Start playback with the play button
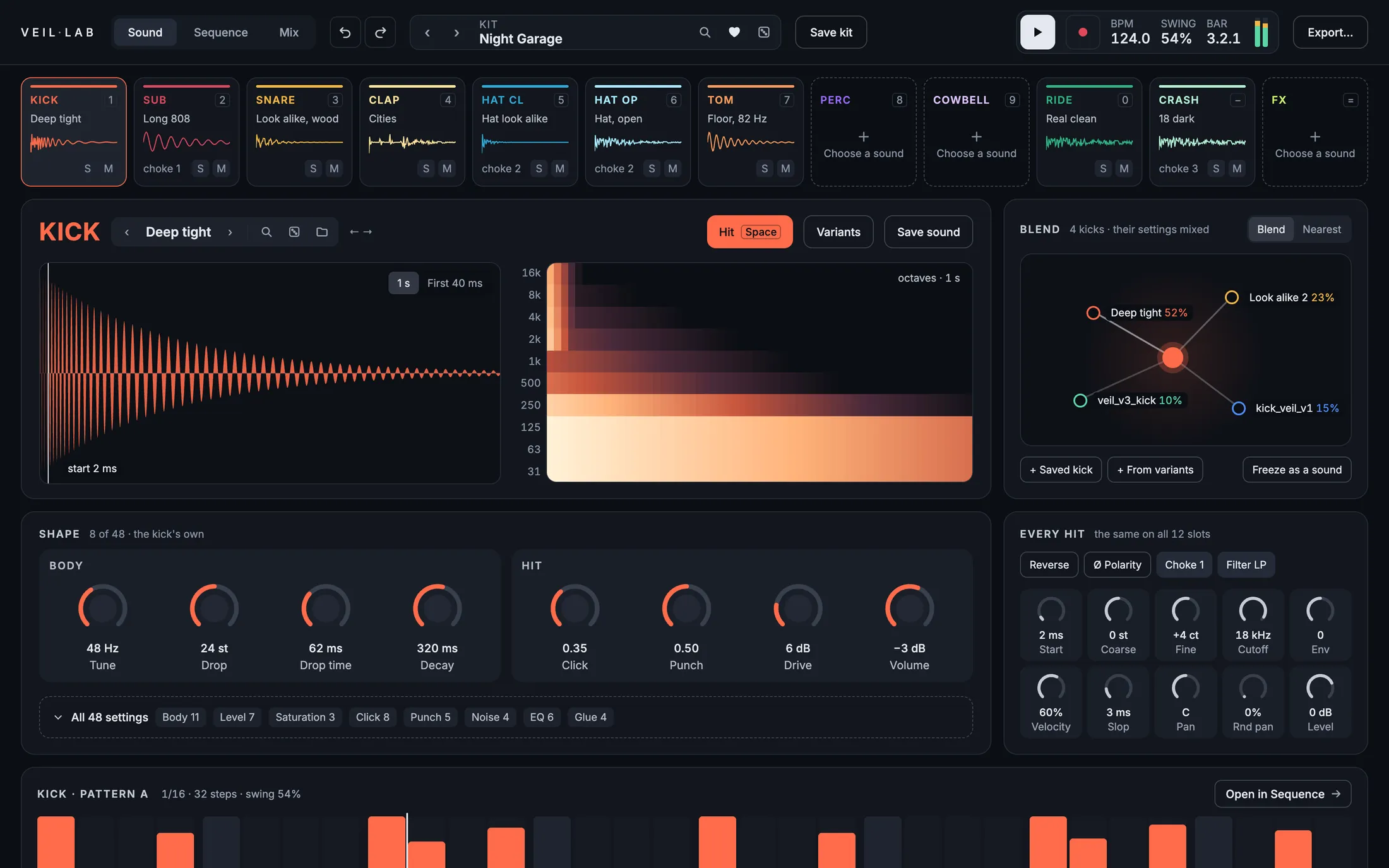 pyautogui.click(x=1037, y=32)
